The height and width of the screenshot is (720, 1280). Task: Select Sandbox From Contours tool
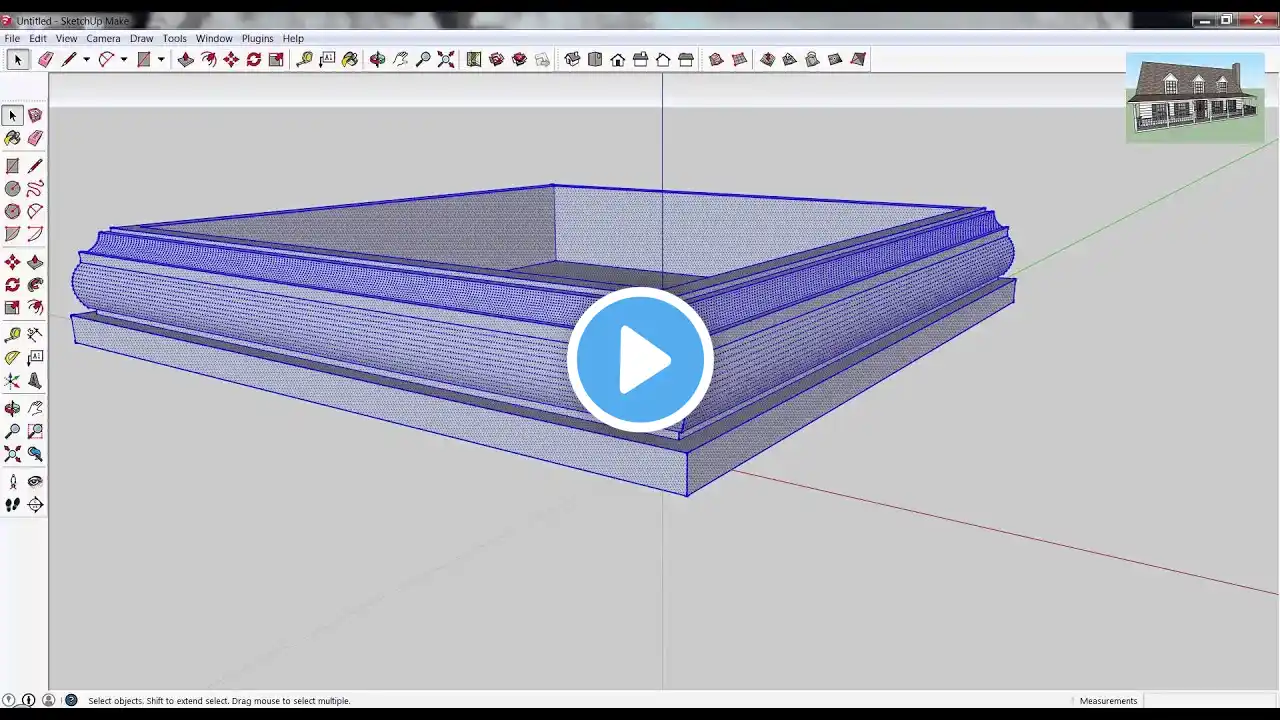point(716,60)
